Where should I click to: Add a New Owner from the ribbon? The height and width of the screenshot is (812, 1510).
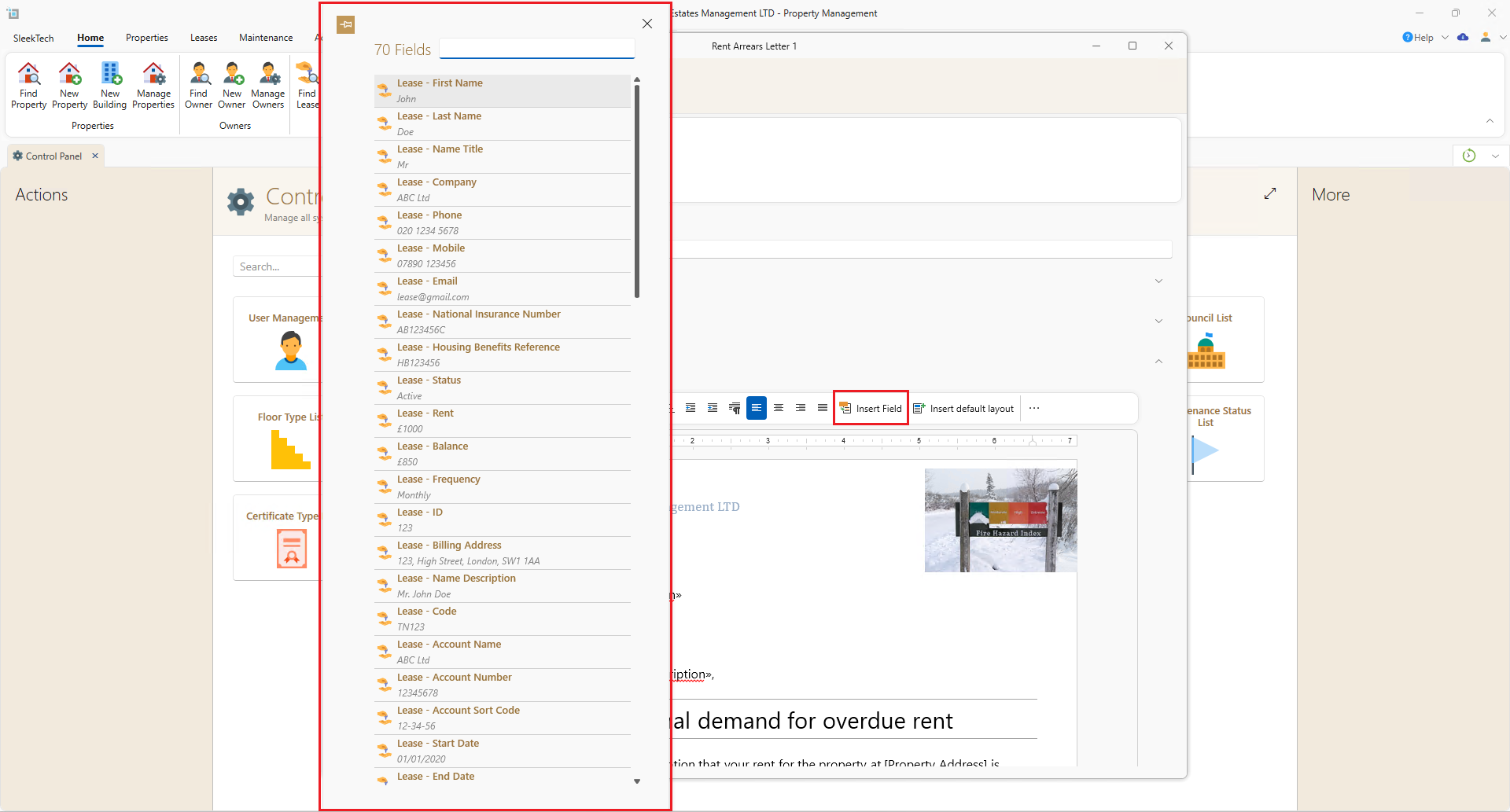232,86
